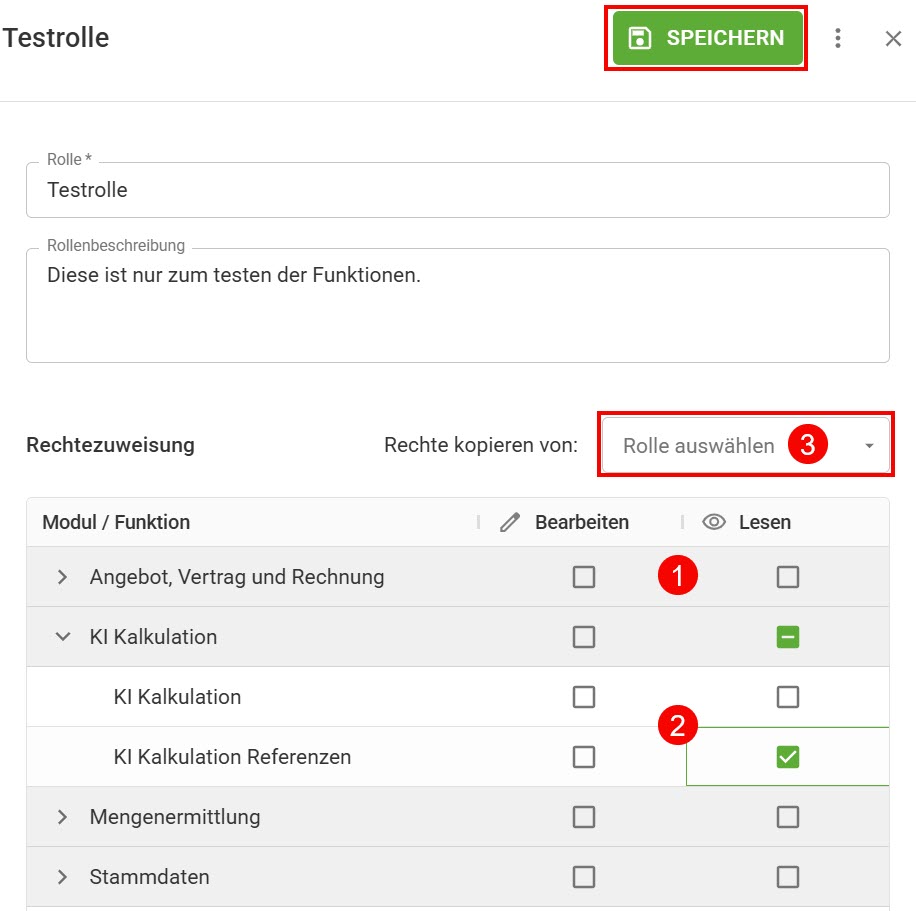Enable Lesen for child KI Kalkulation row

tap(787, 697)
